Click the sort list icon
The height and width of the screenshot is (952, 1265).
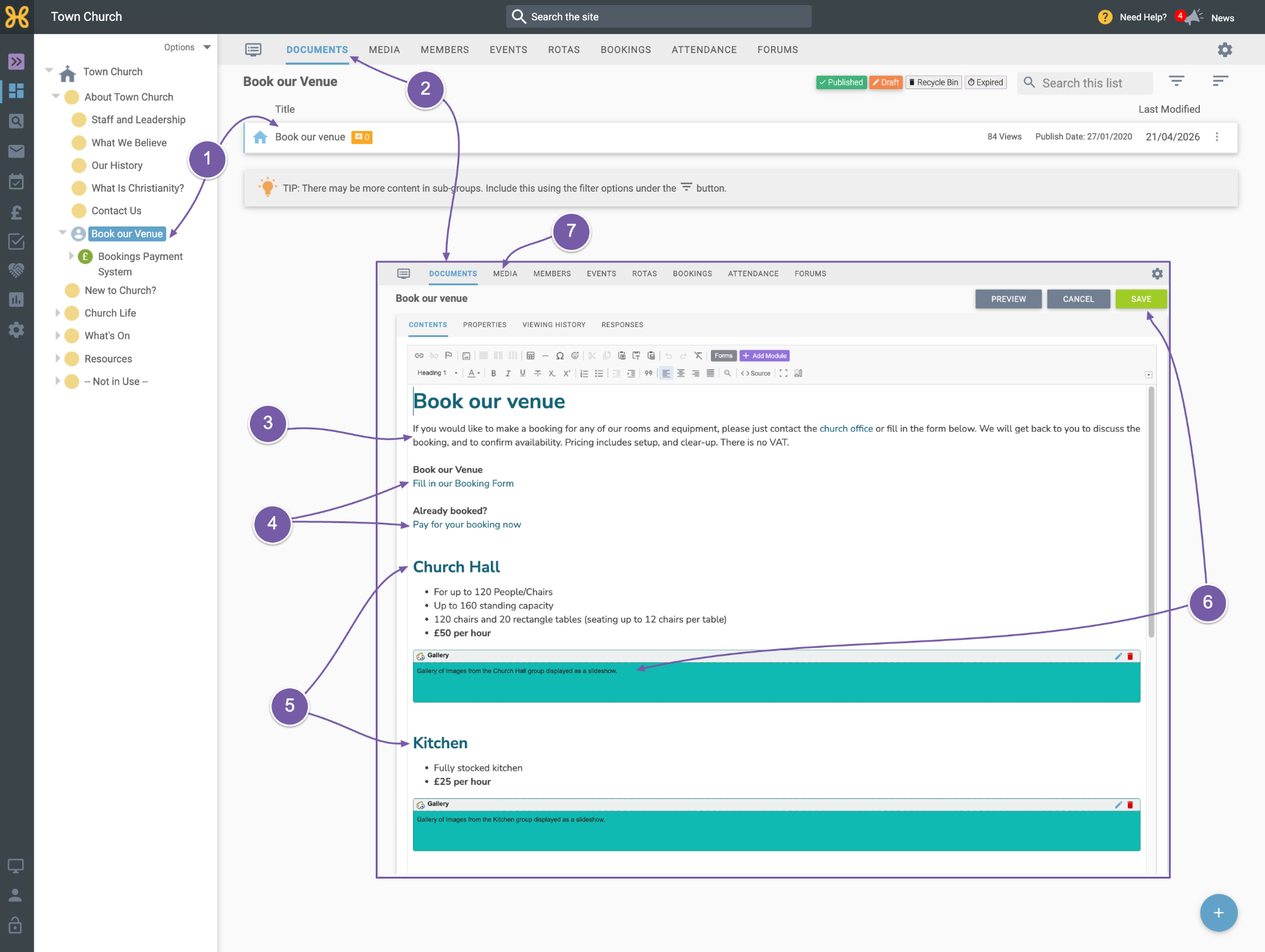[1220, 81]
